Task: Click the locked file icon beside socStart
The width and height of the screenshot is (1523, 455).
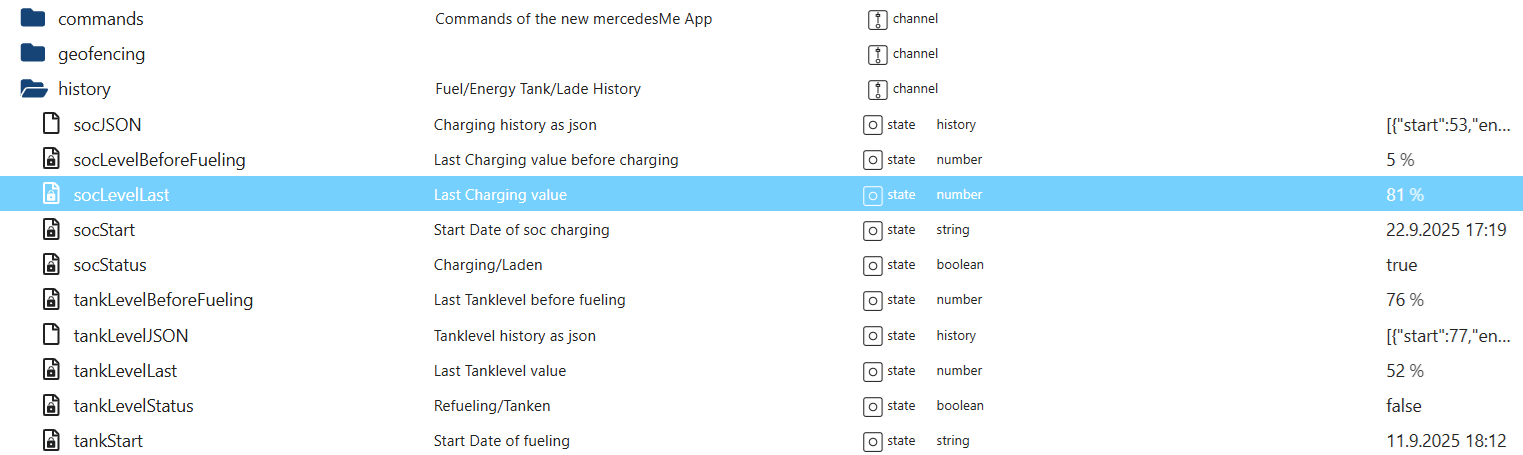Action: coord(50,230)
